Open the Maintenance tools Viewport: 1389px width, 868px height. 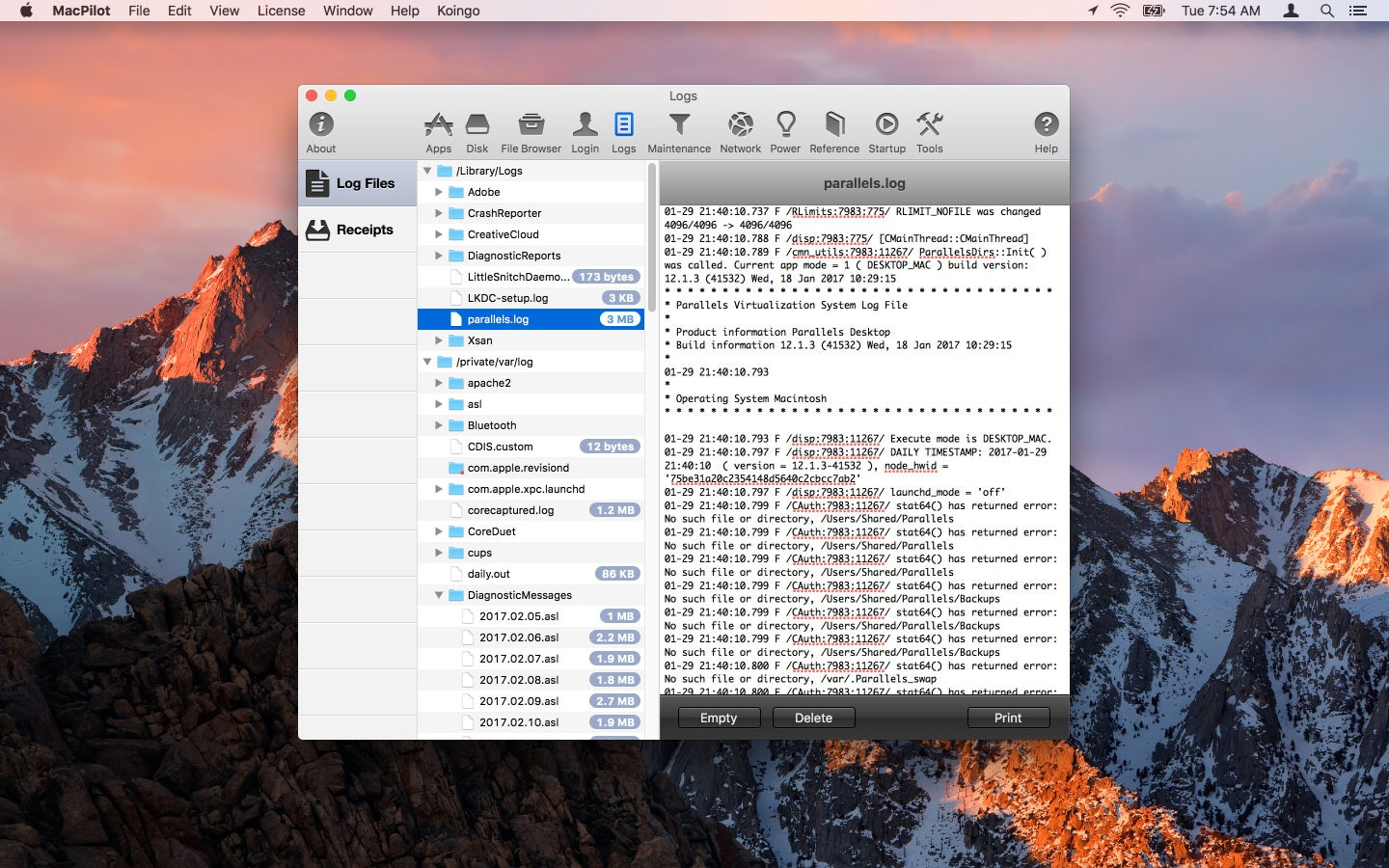(x=679, y=130)
